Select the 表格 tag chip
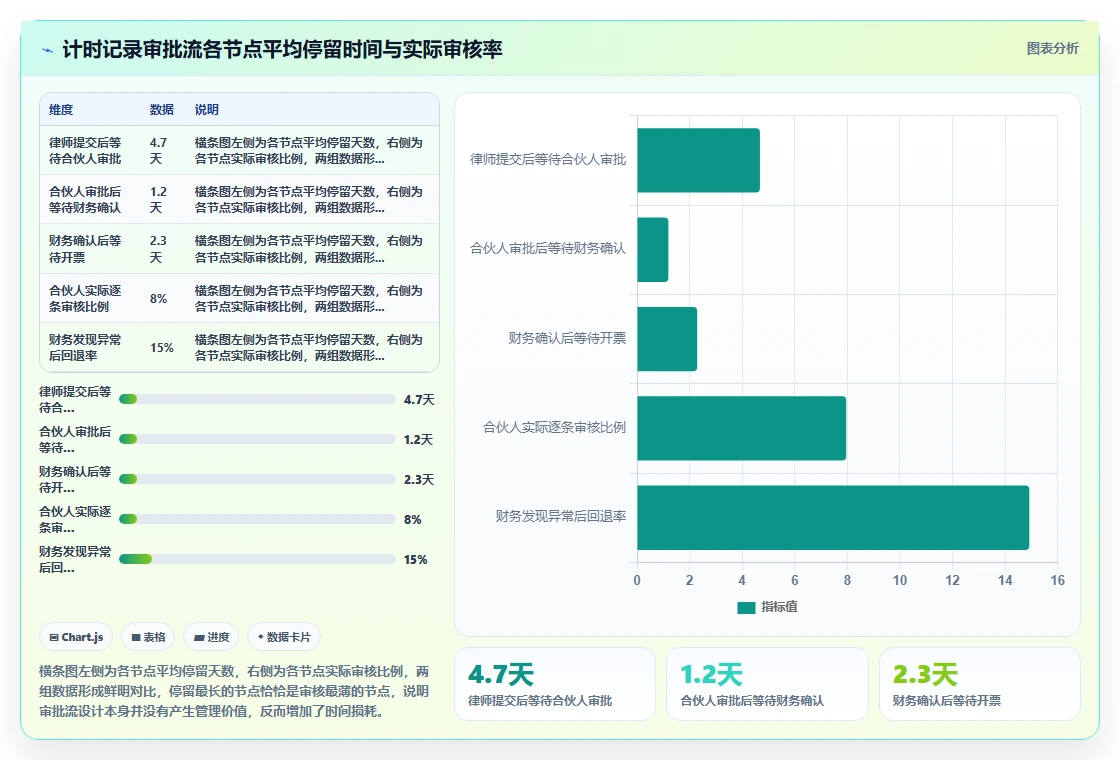Image resolution: width=1120 pixels, height=760 pixels. [x=148, y=637]
